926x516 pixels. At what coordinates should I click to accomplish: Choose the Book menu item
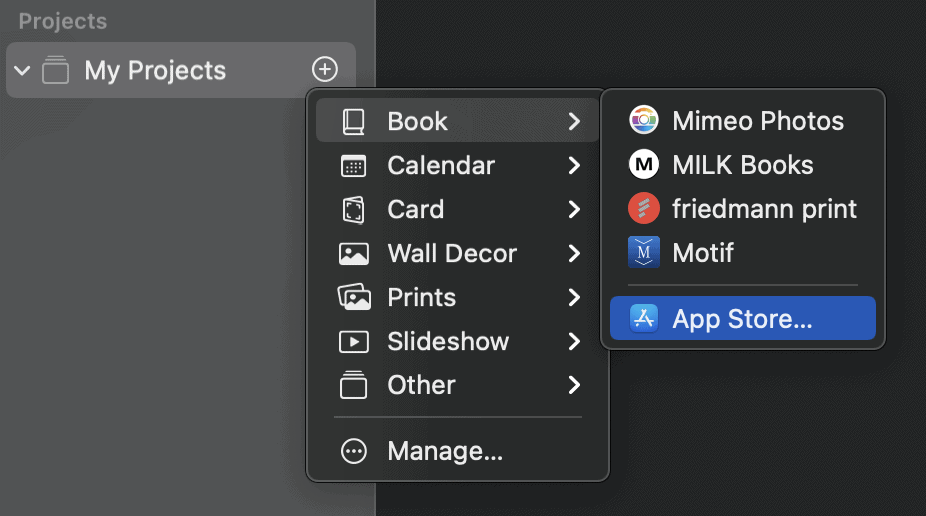click(458, 121)
